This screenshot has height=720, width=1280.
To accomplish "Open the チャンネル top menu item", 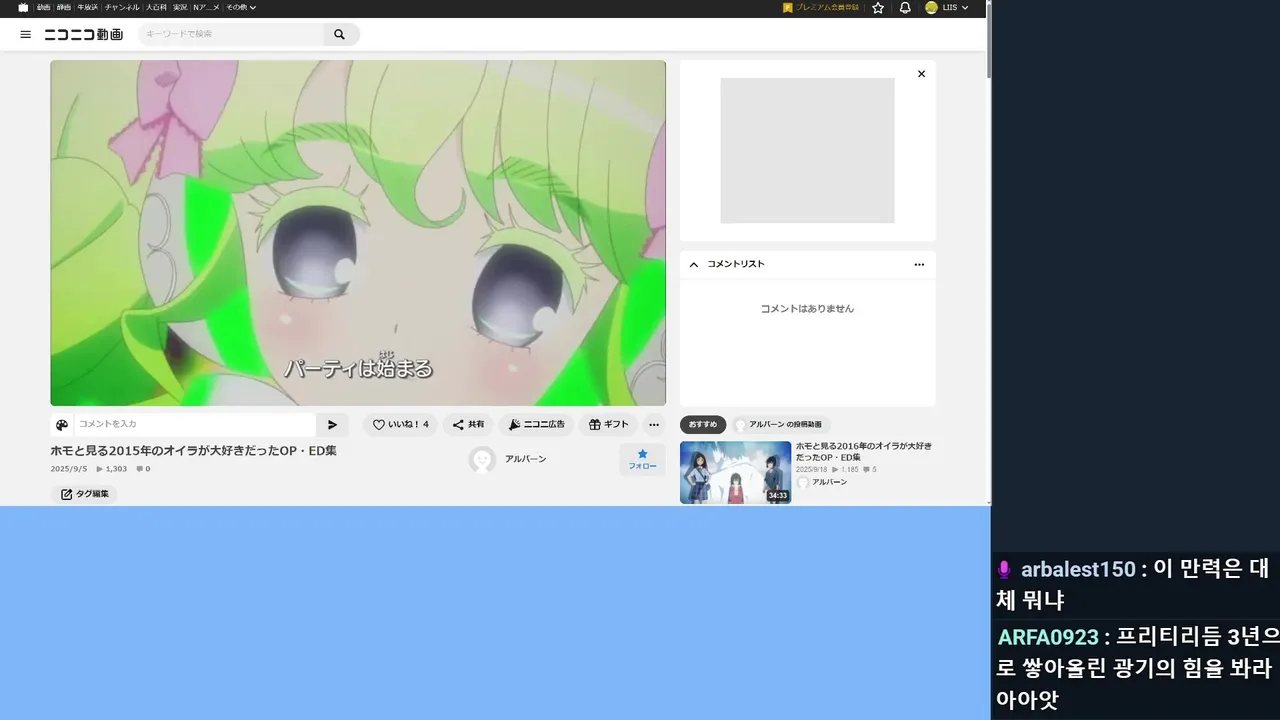I will (122, 7).
